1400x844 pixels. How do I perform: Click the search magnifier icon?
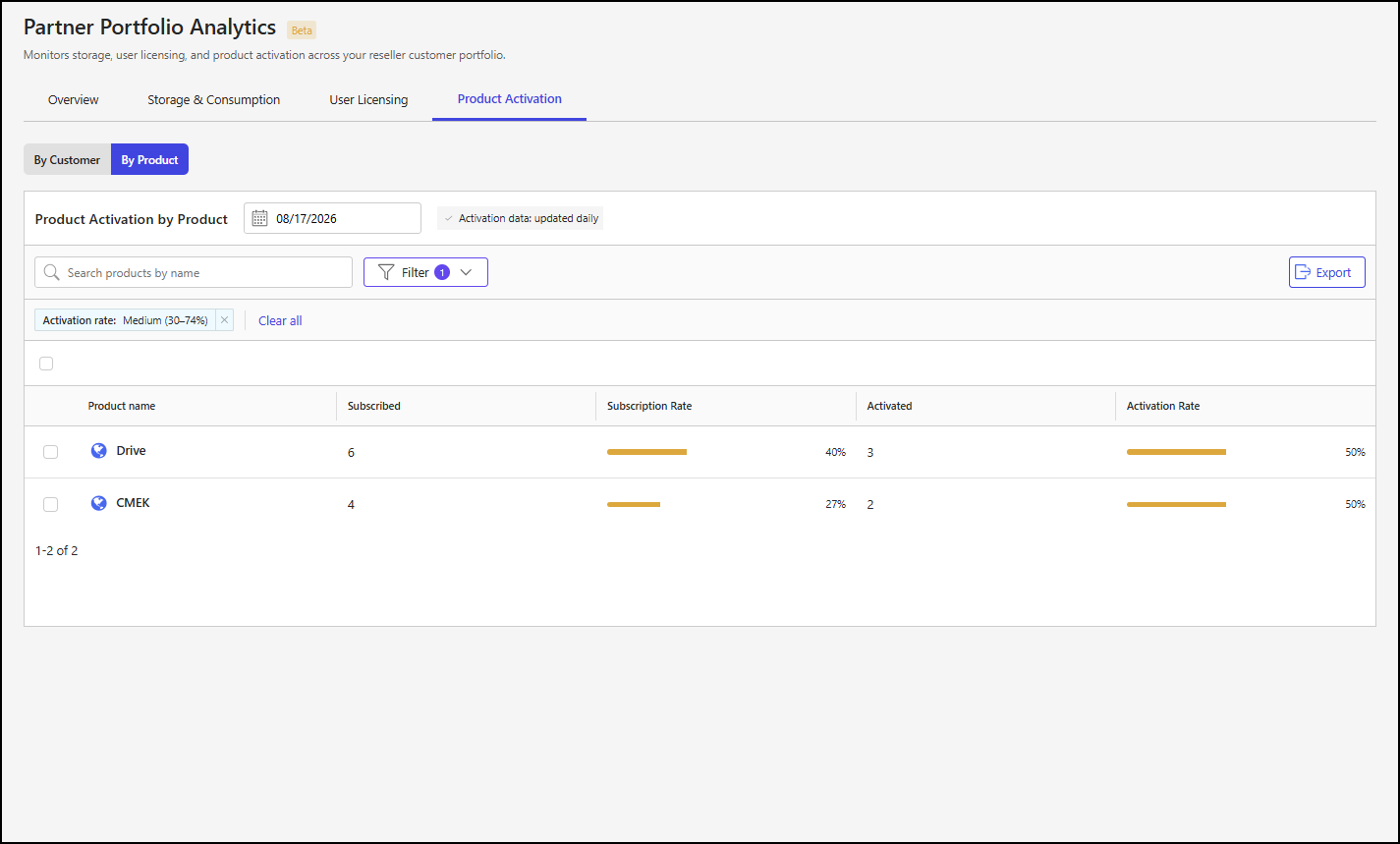coord(52,272)
